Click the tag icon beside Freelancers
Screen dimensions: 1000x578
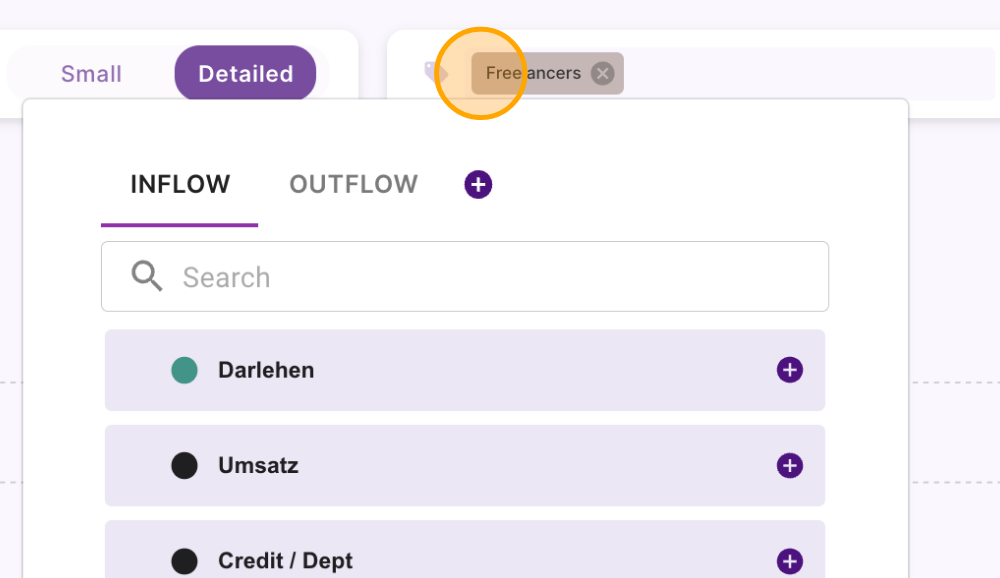(x=436, y=73)
